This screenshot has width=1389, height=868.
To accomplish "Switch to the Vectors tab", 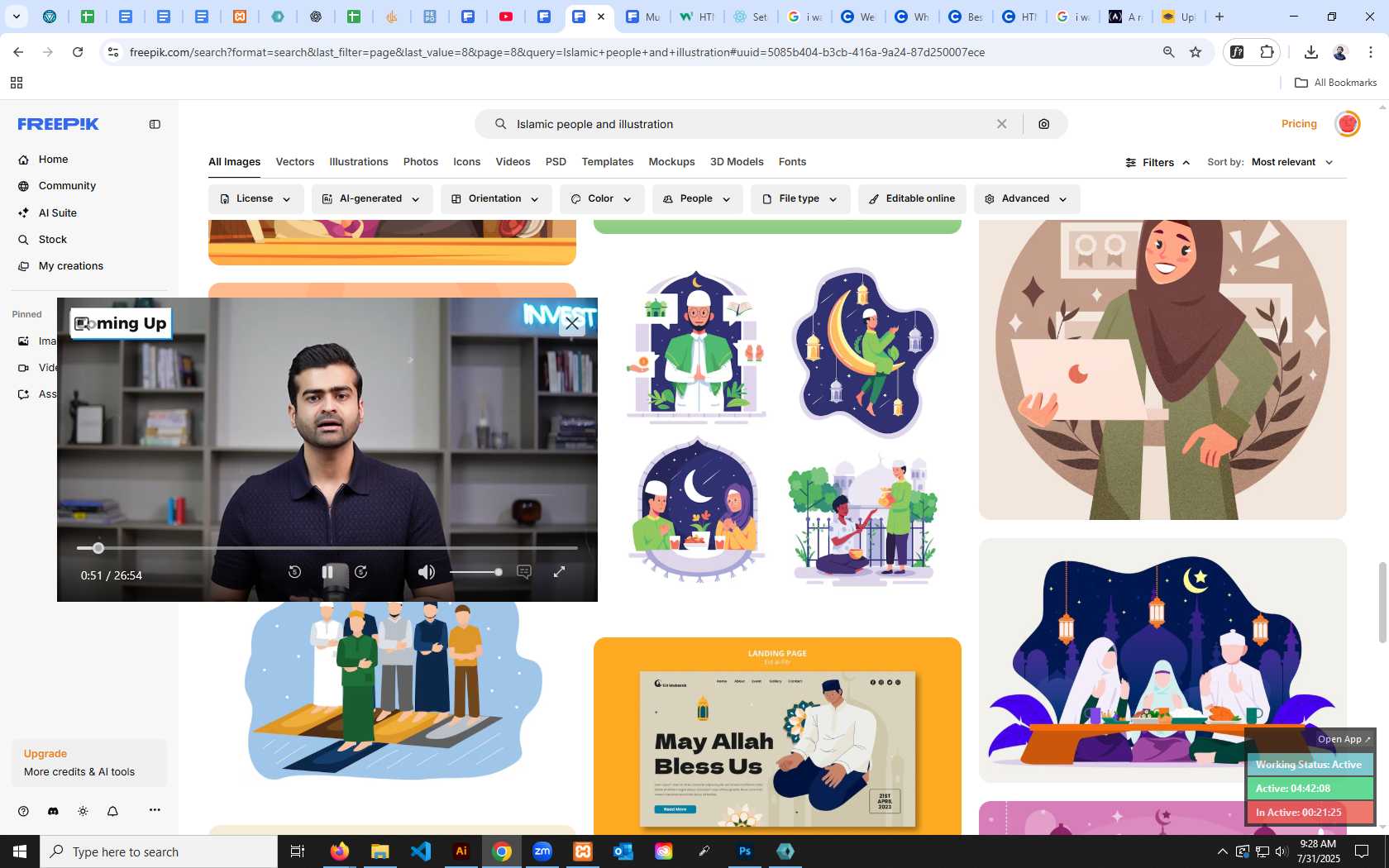I will click(x=295, y=162).
